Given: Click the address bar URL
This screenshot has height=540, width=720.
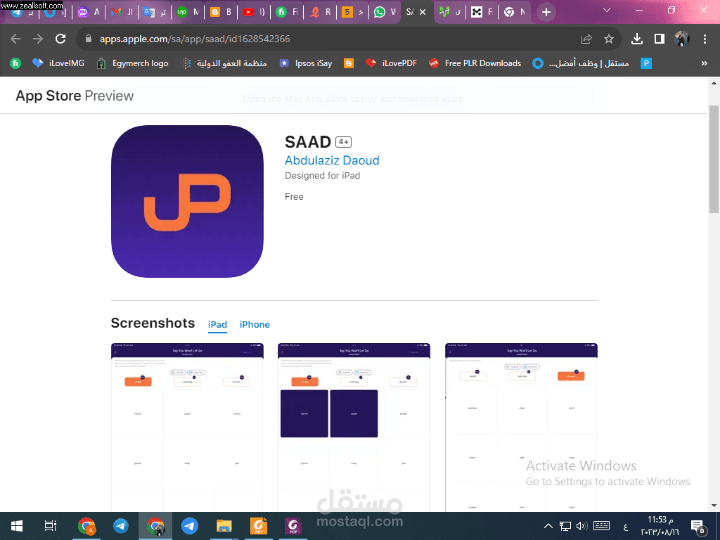Looking at the screenshot, I should [x=195, y=39].
